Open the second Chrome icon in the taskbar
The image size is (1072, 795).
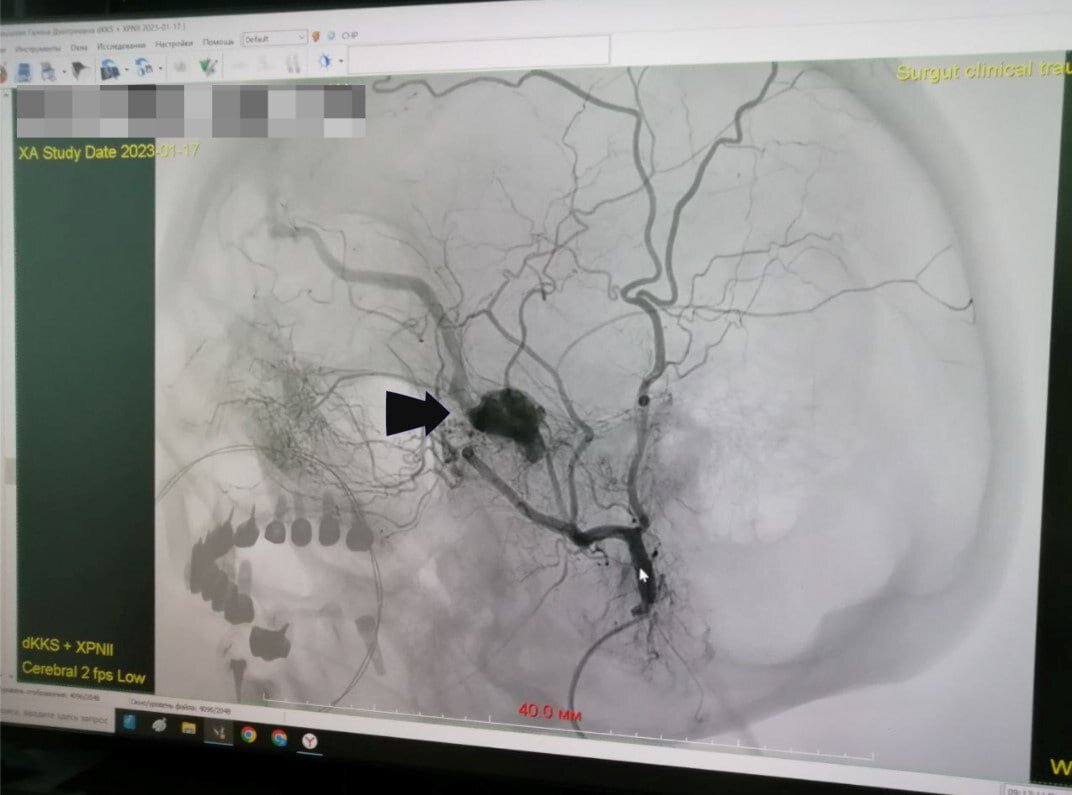coord(279,738)
